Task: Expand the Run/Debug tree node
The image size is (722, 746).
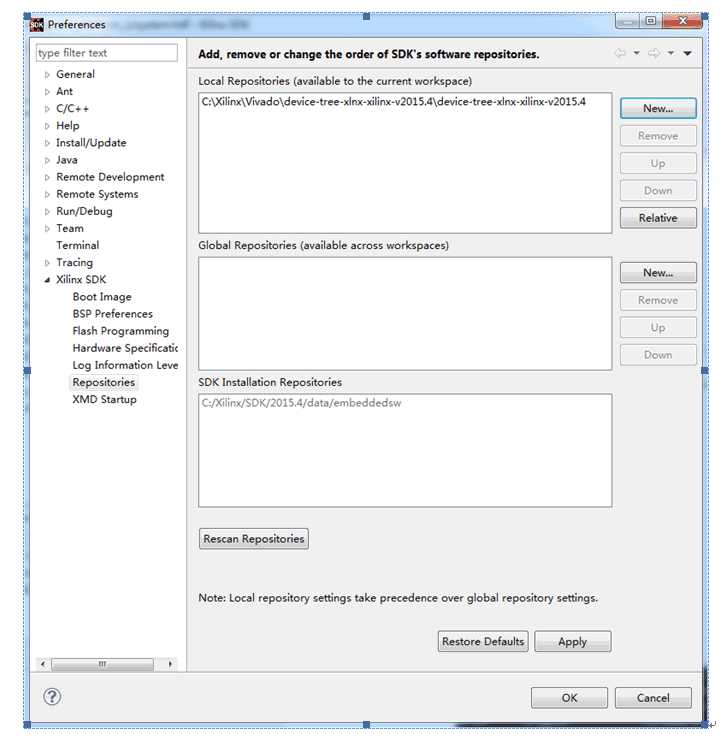Action: pos(47,211)
